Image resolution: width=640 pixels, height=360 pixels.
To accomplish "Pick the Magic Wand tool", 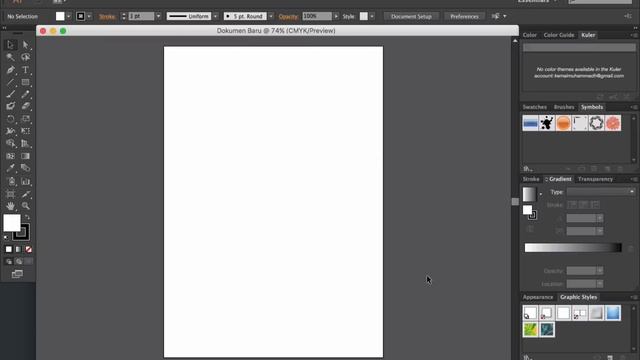I will [x=10, y=57].
